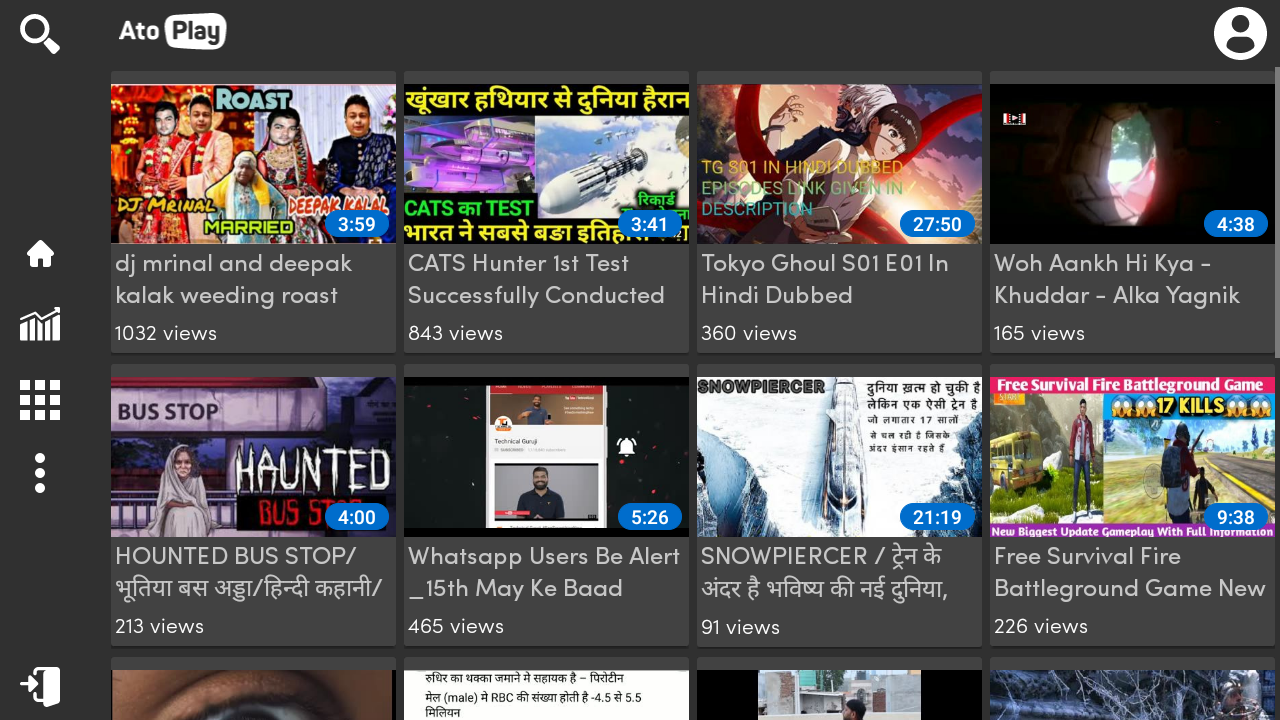The height and width of the screenshot is (720, 1280).
Task: Open Woh Aankh Hi Kya thumbnail
Action: (1132, 164)
